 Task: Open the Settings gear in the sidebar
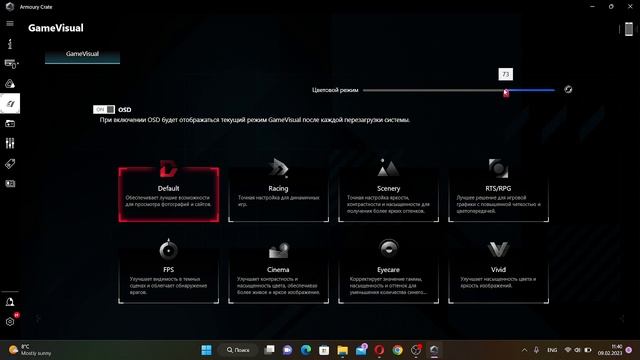pos(10,322)
